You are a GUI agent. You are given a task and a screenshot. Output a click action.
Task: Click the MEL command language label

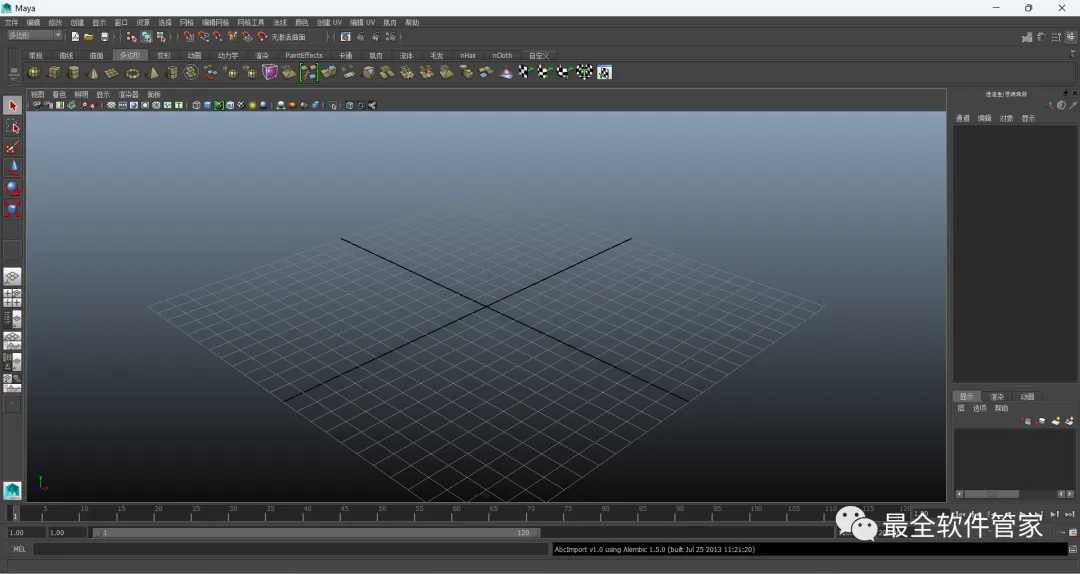[19, 549]
